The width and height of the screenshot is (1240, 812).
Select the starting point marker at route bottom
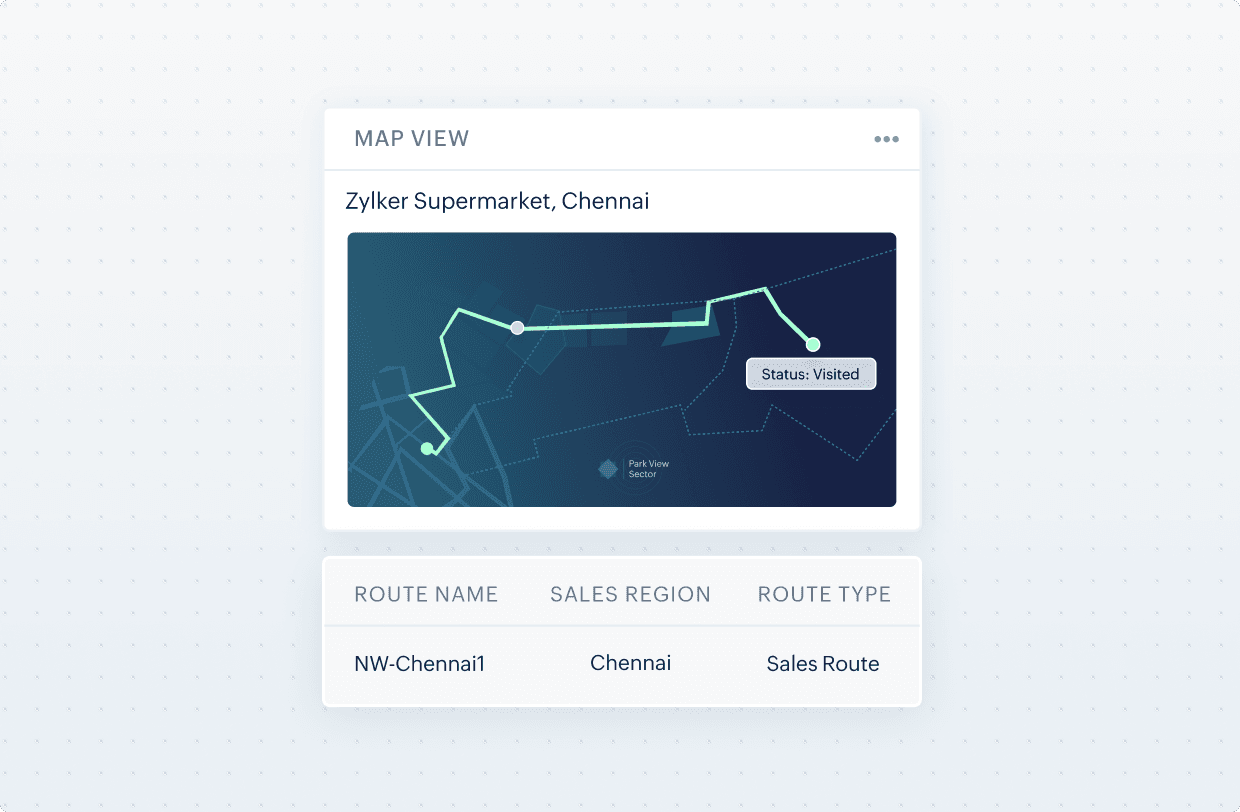pos(428,448)
